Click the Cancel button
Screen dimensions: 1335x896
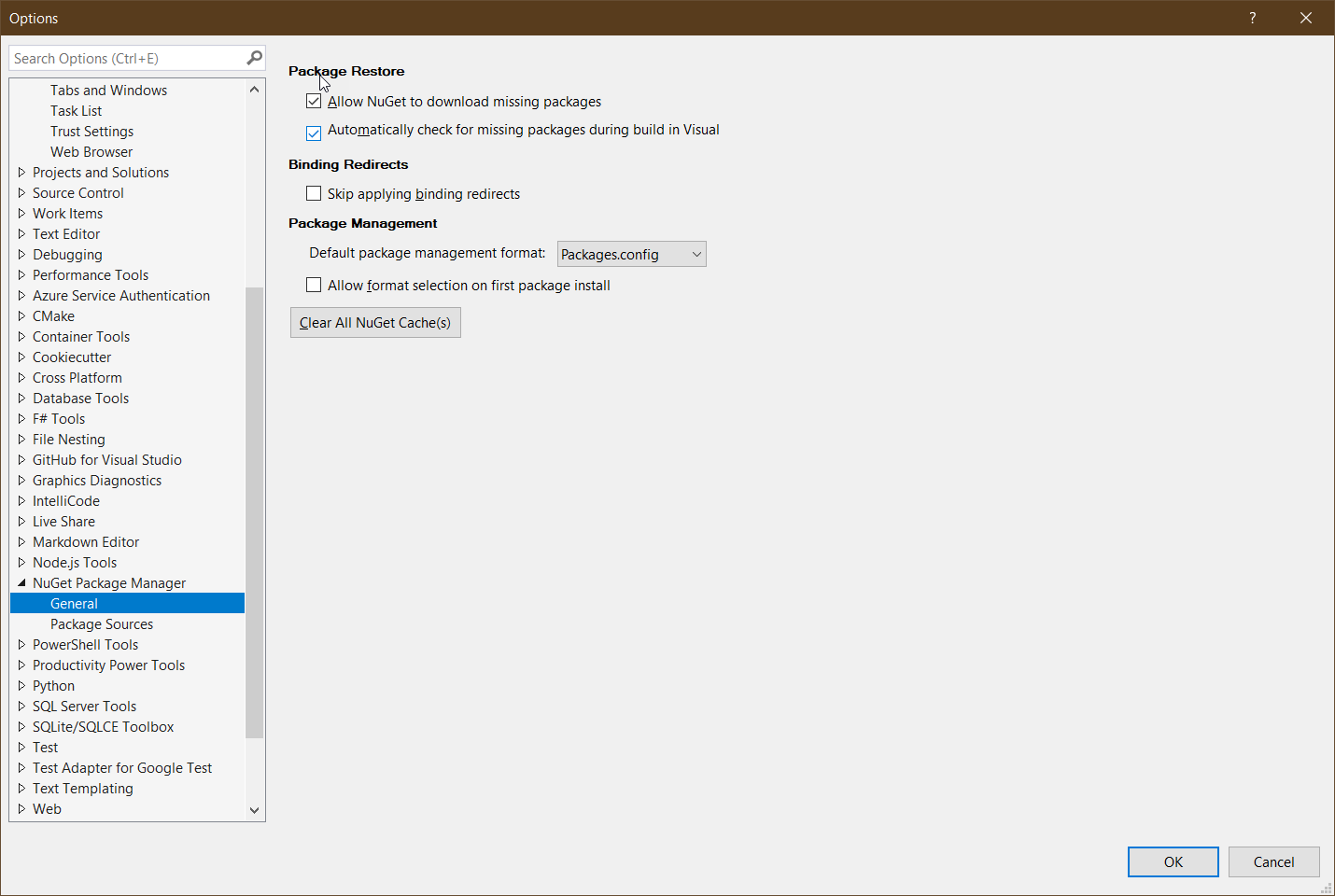tap(1273, 861)
